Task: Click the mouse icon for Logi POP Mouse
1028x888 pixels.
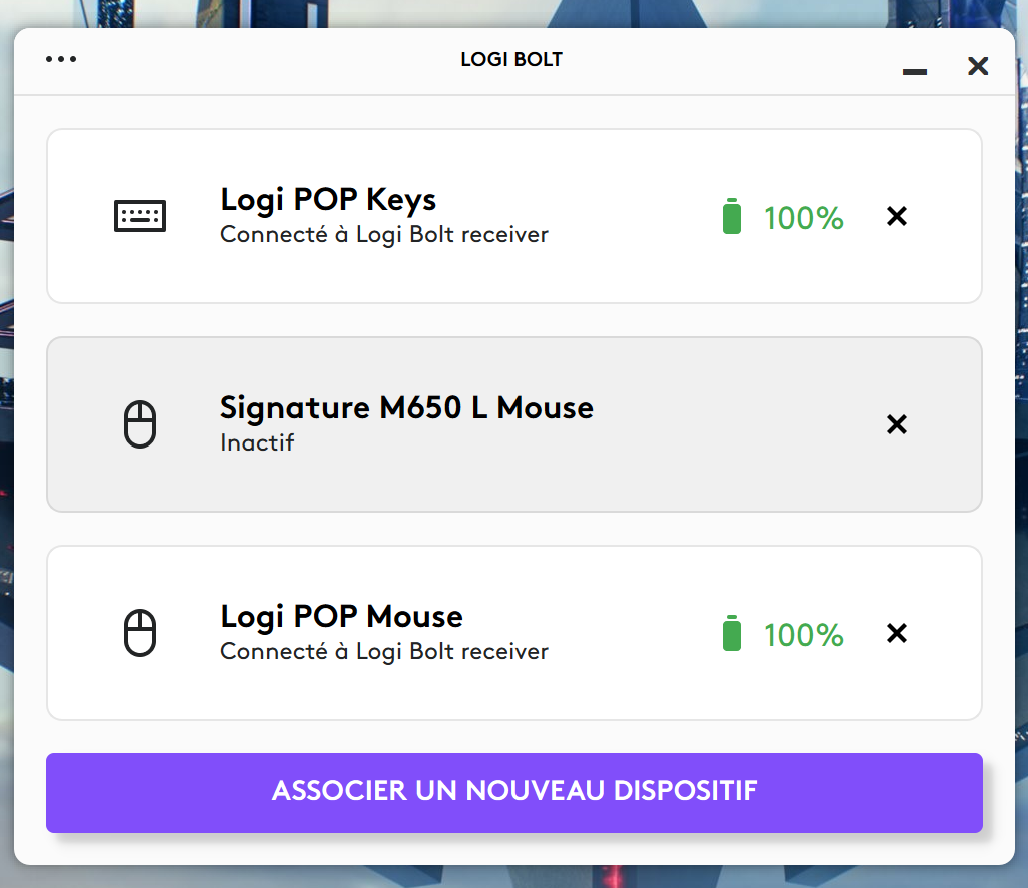Action: tap(140, 633)
